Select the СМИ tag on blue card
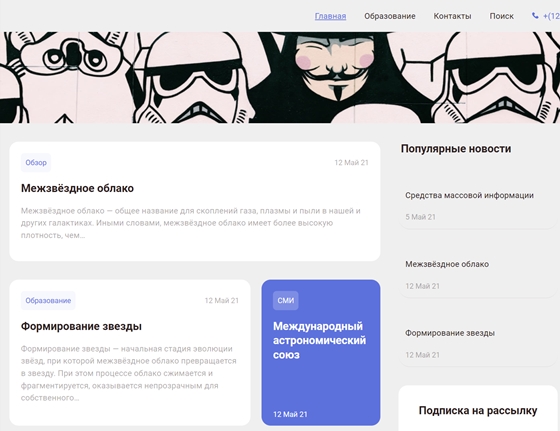The height and width of the screenshot is (431, 560). 286,300
